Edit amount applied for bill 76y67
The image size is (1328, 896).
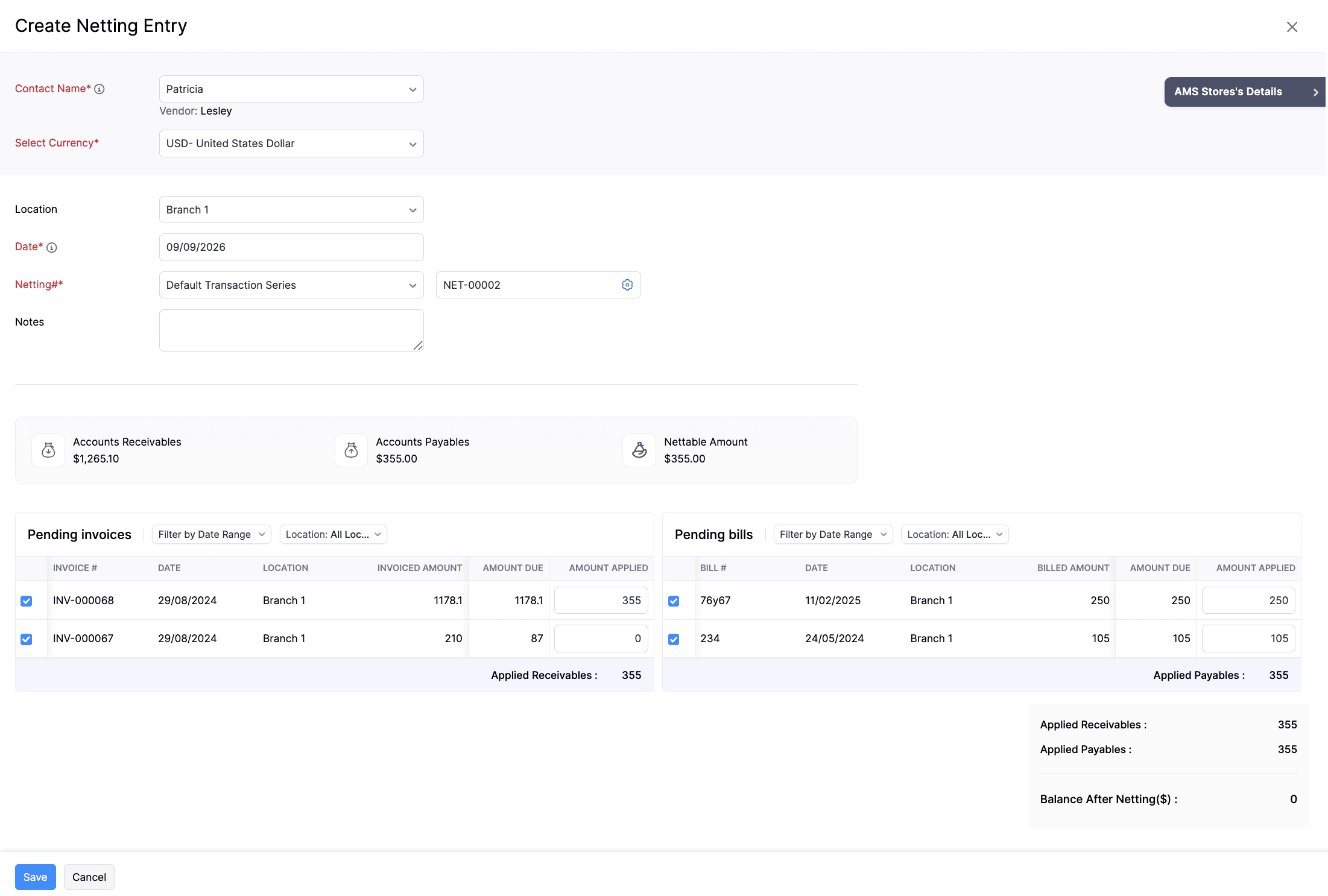(1248, 601)
